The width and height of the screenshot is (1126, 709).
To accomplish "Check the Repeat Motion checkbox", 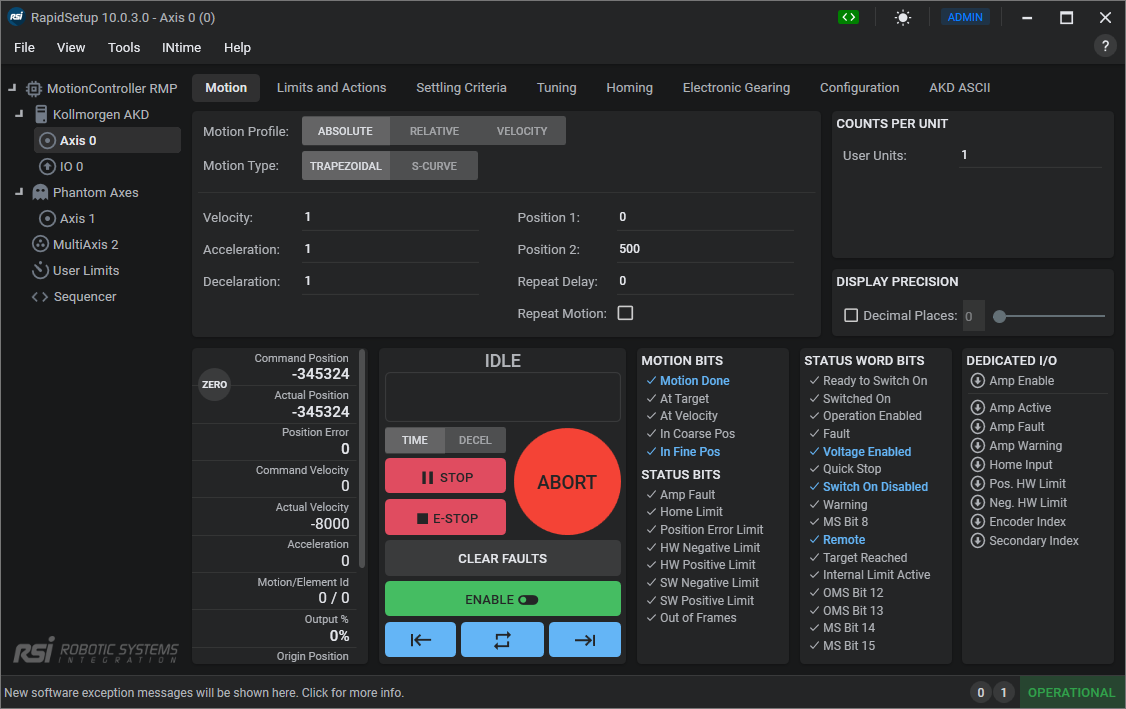I will 625,313.
